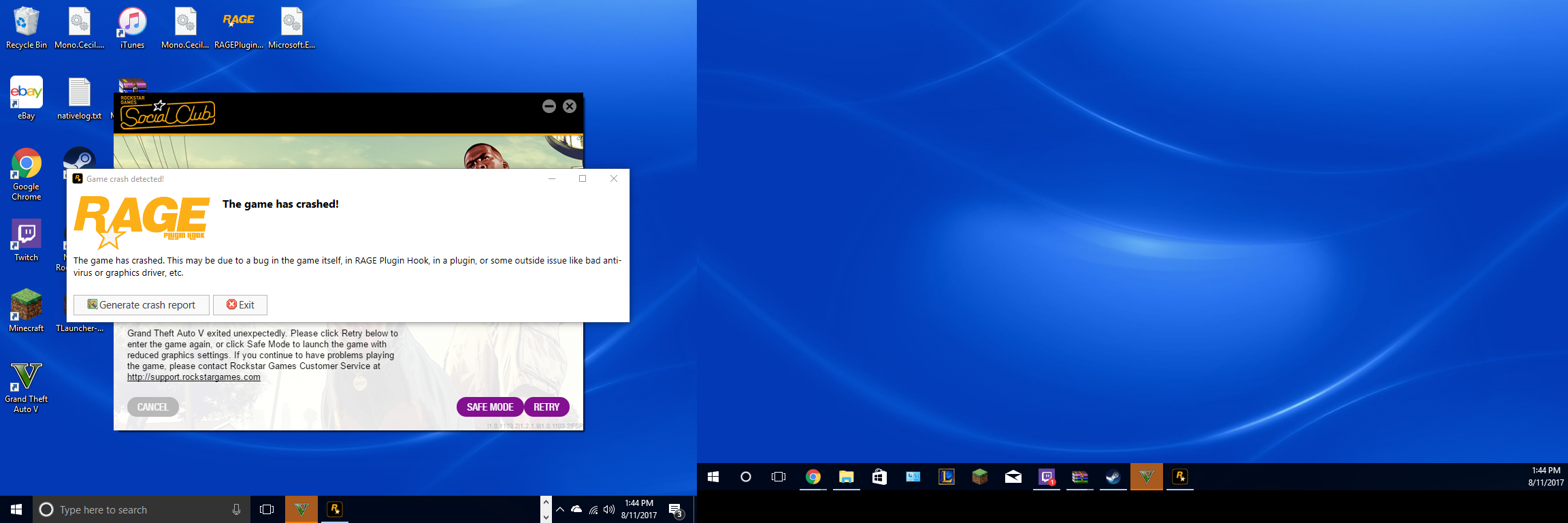Click the Windows Start button
This screenshot has width=1568, height=523.
coord(16,509)
